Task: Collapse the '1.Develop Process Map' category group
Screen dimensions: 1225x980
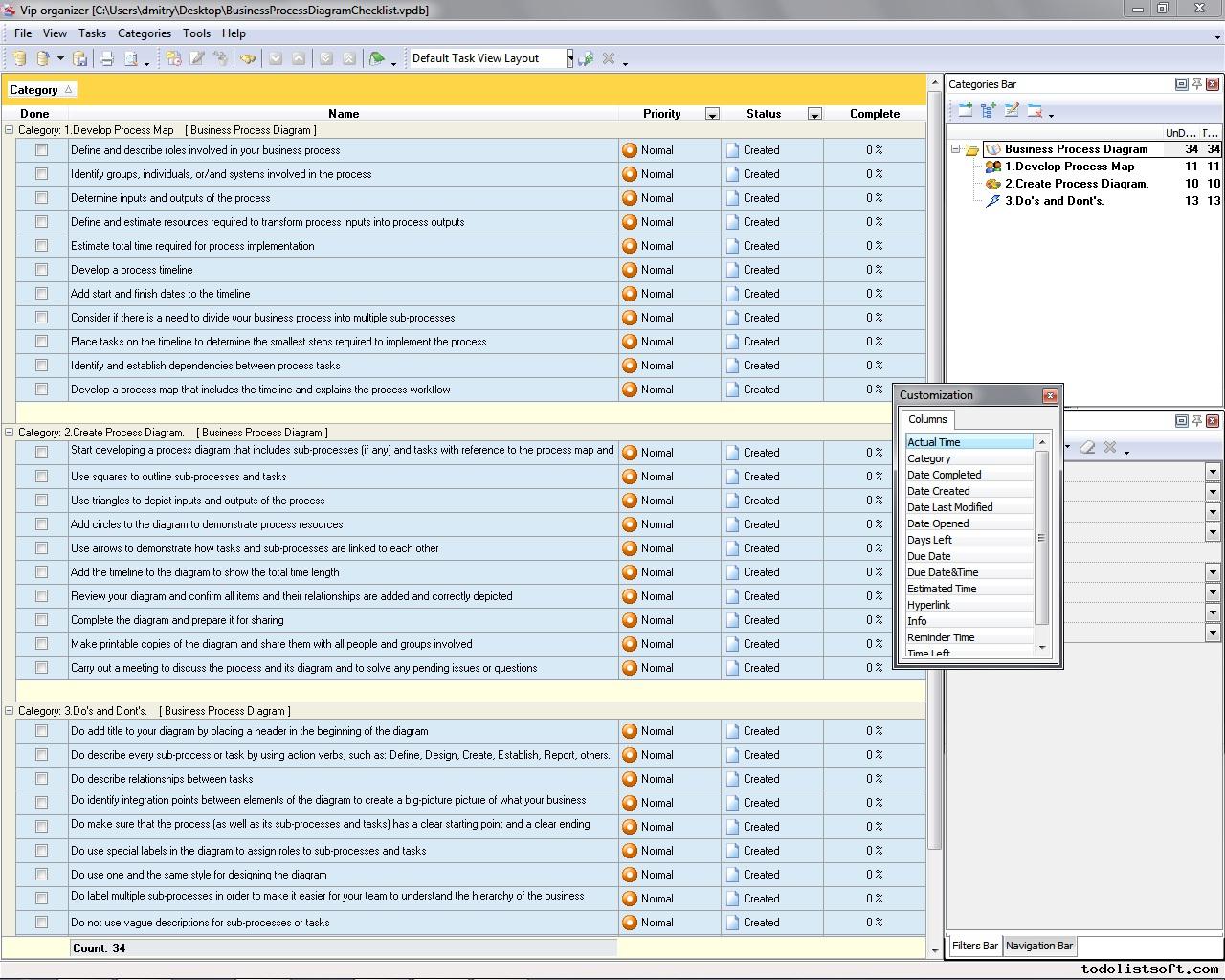Action: click(x=10, y=130)
